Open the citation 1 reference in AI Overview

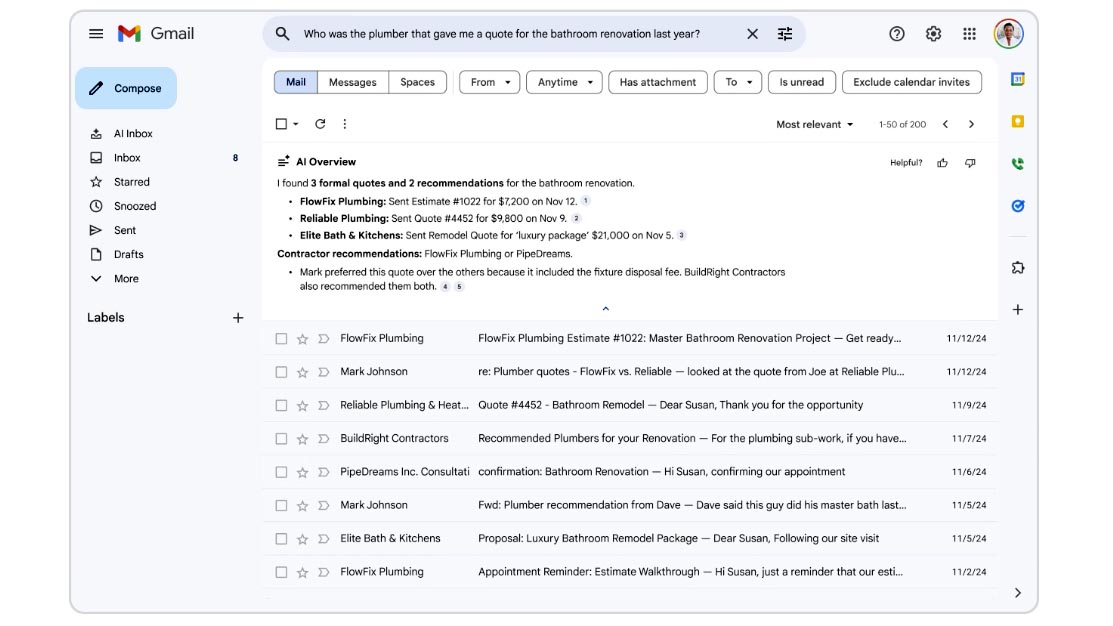tap(586, 198)
